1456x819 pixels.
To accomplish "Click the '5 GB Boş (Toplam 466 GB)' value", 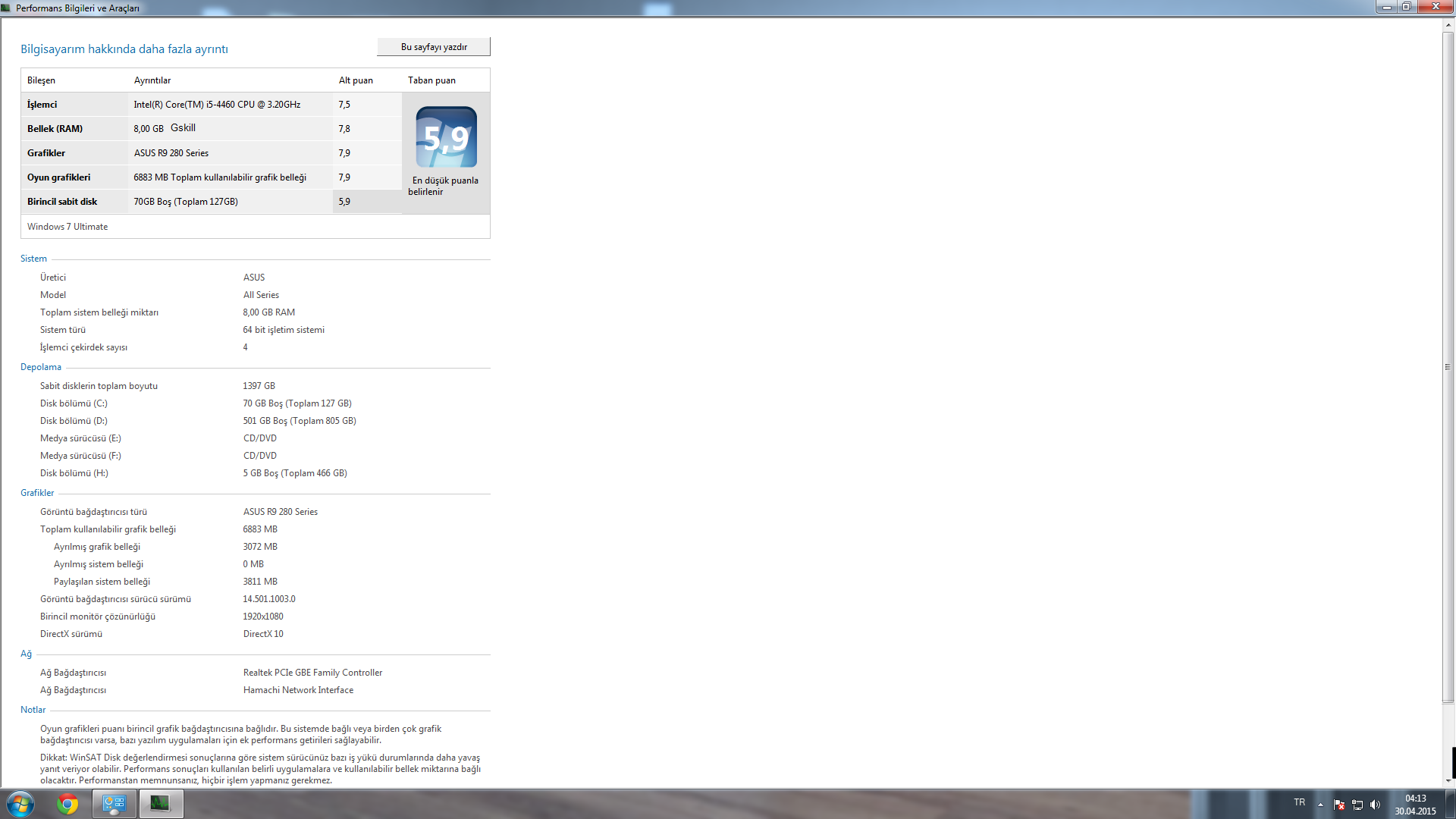I will click(x=295, y=473).
